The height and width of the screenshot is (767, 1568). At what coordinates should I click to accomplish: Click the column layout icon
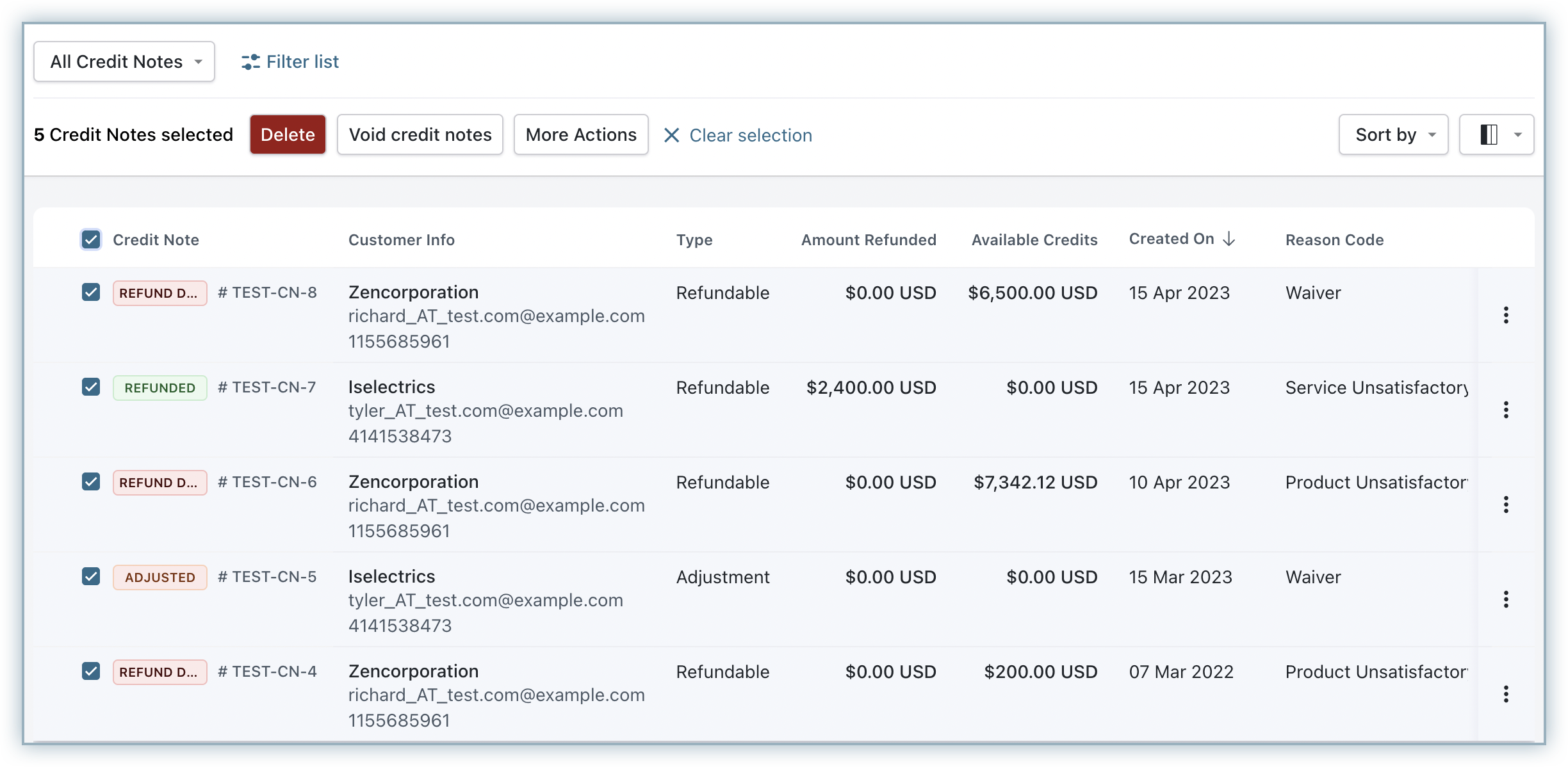click(x=1489, y=134)
